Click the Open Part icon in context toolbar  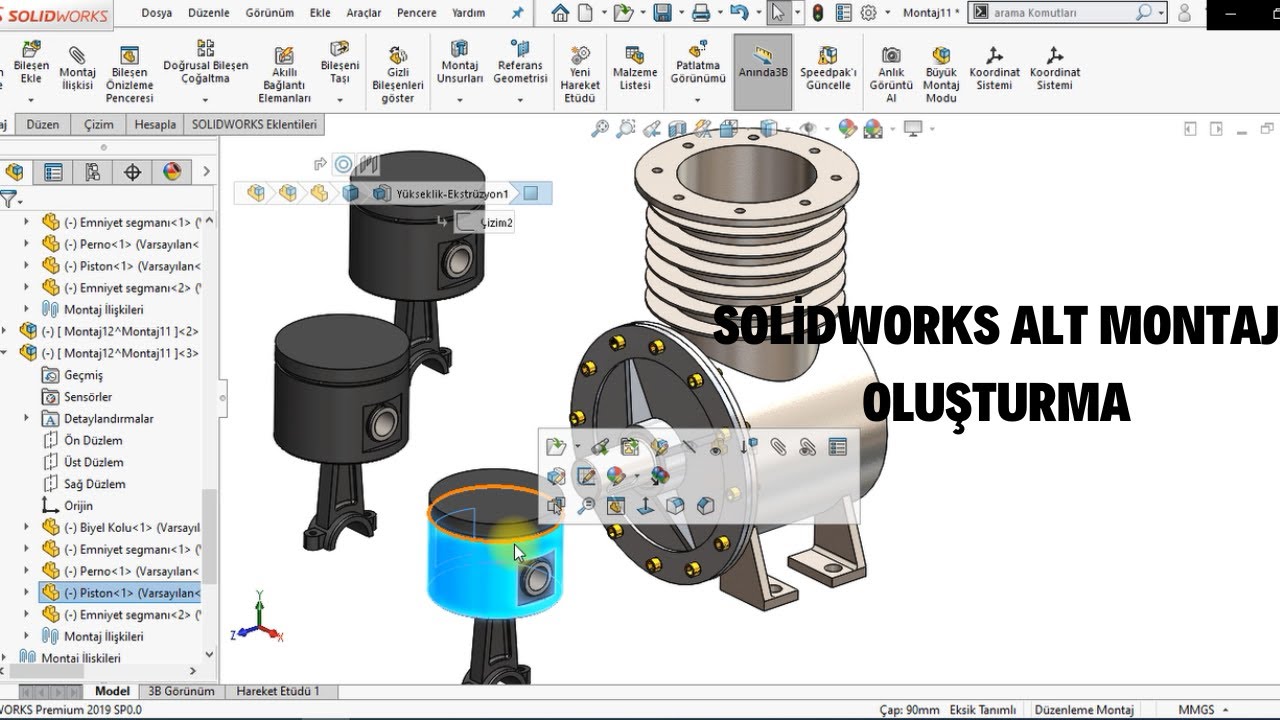click(556, 447)
